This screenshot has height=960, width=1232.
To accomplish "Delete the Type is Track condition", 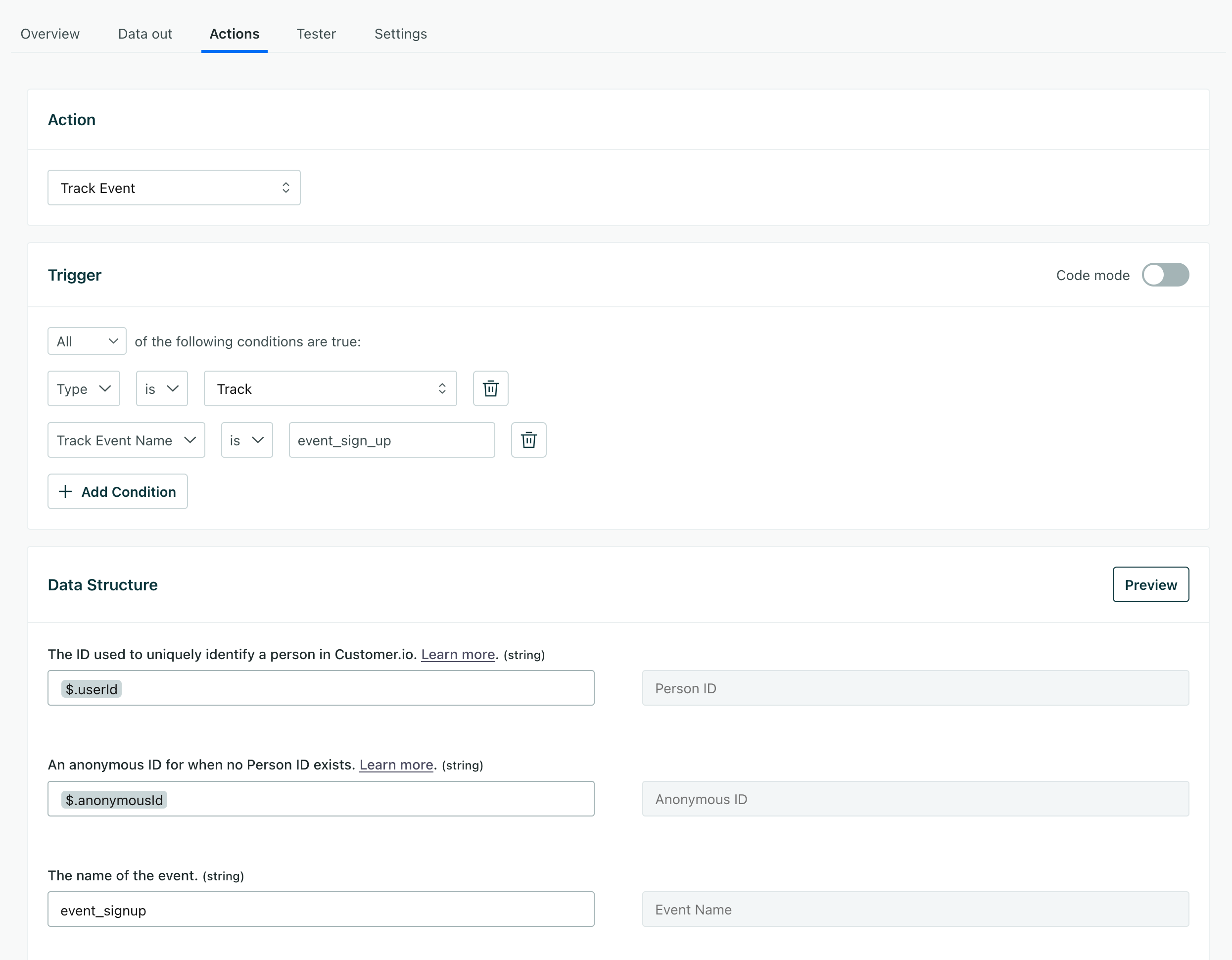I will [490, 388].
